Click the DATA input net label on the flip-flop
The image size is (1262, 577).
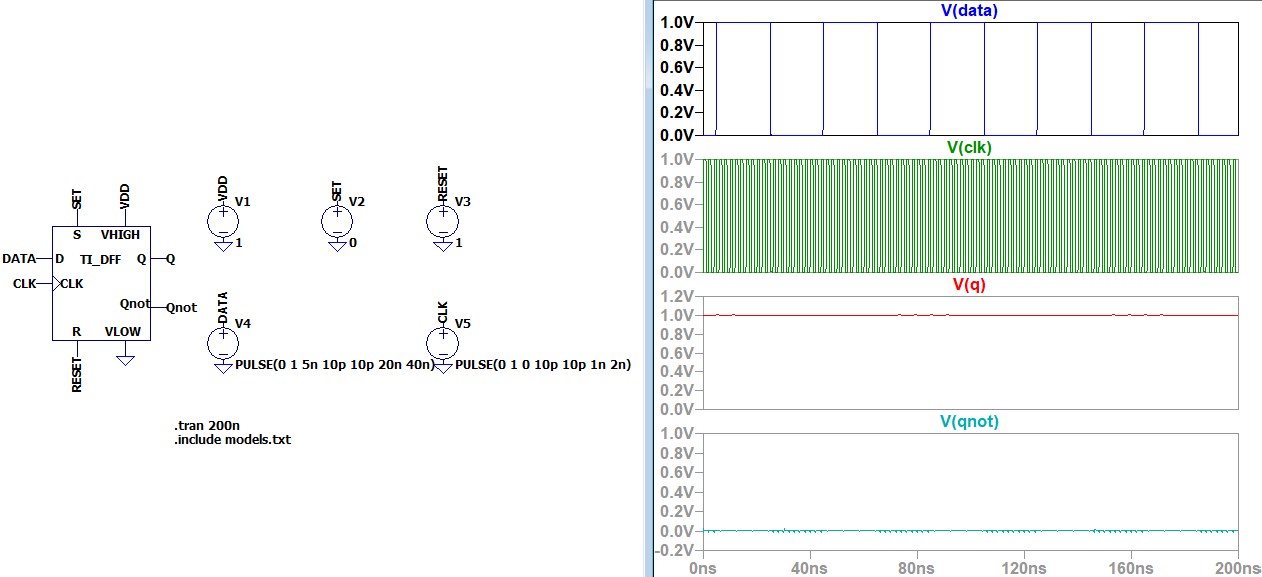tap(19, 258)
